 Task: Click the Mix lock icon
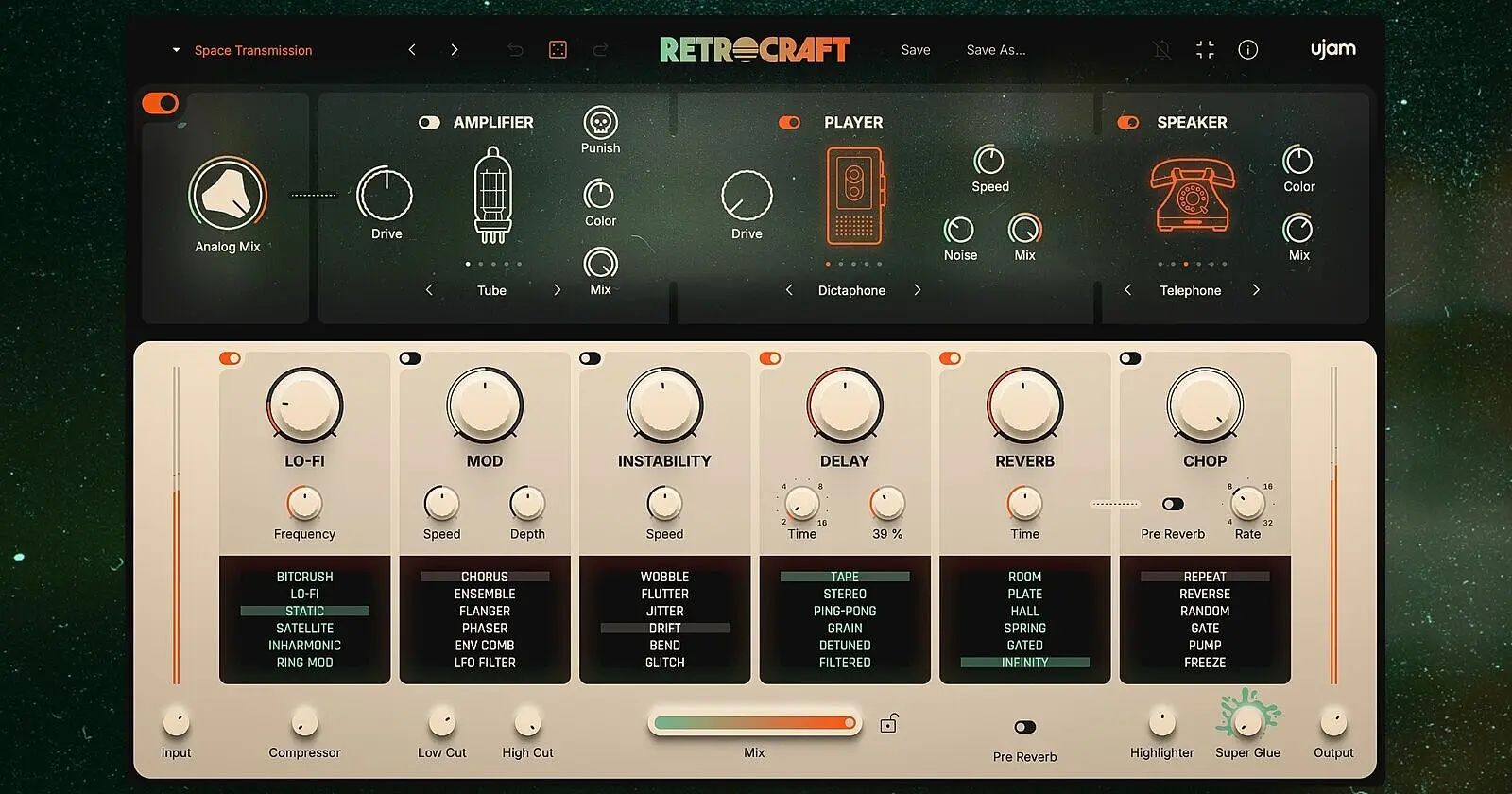pos(888,724)
